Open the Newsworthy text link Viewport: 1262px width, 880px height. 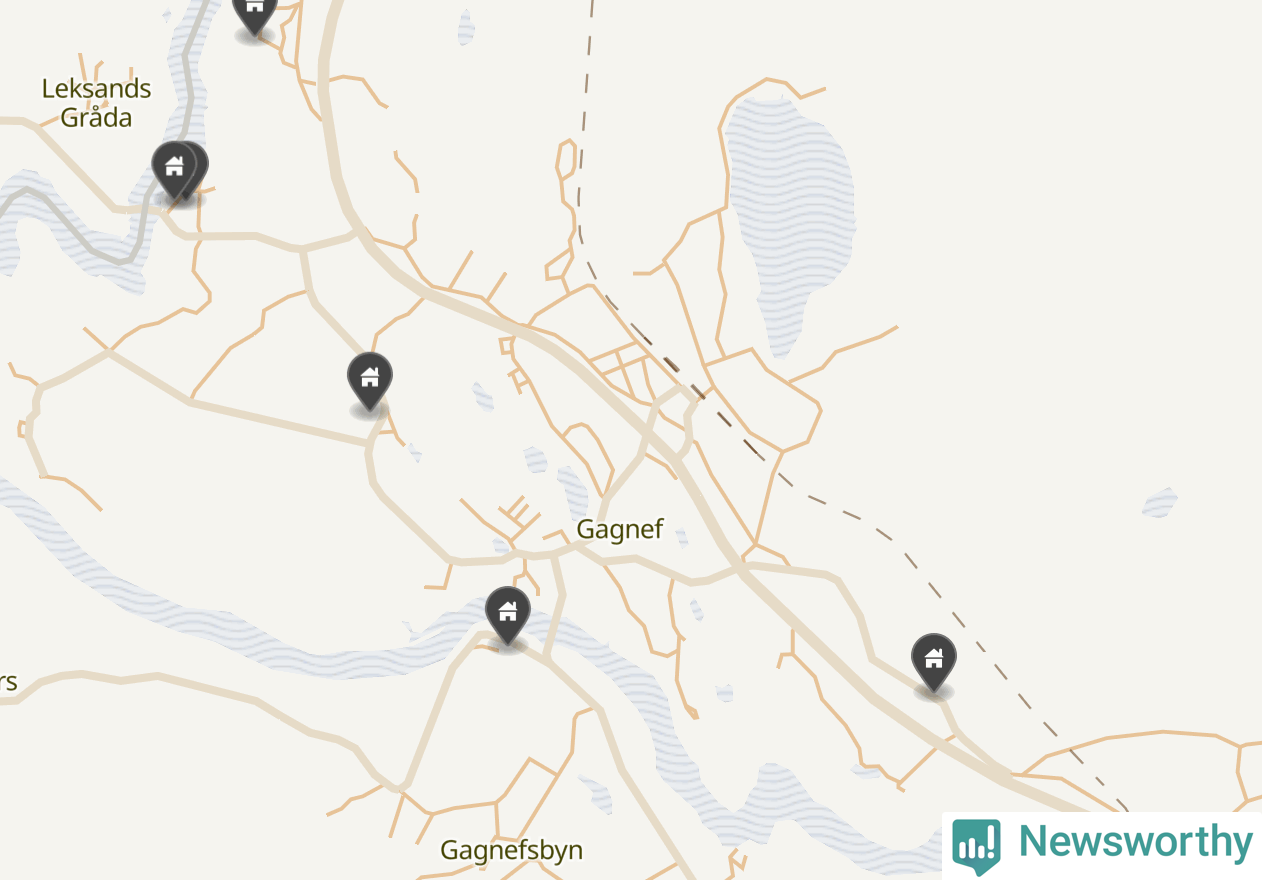(x=1135, y=842)
